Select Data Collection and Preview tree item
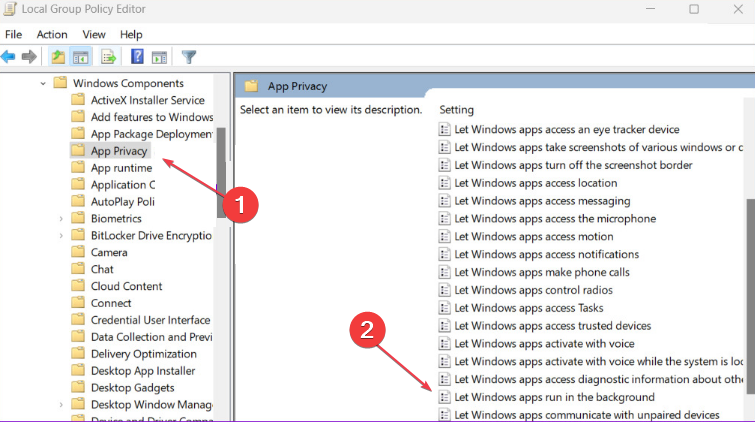755x422 pixels. 152,337
